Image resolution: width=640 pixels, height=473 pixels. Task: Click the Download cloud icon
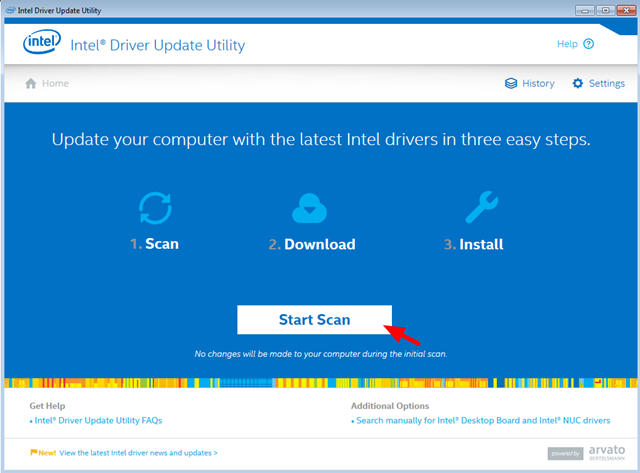pyautogui.click(x=310, y=207)
